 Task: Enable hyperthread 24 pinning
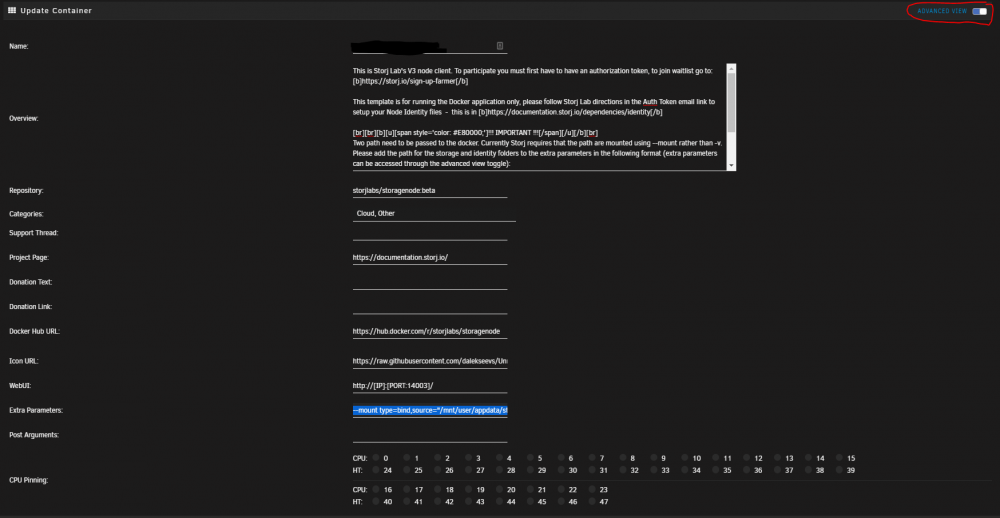376,470
